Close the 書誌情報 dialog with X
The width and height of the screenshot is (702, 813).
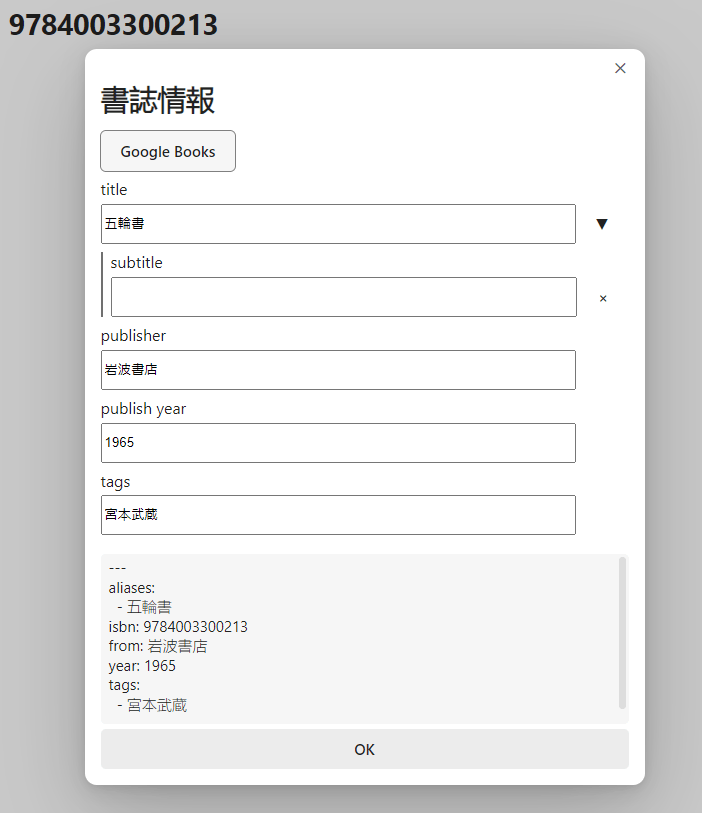[x=620, y=68]
